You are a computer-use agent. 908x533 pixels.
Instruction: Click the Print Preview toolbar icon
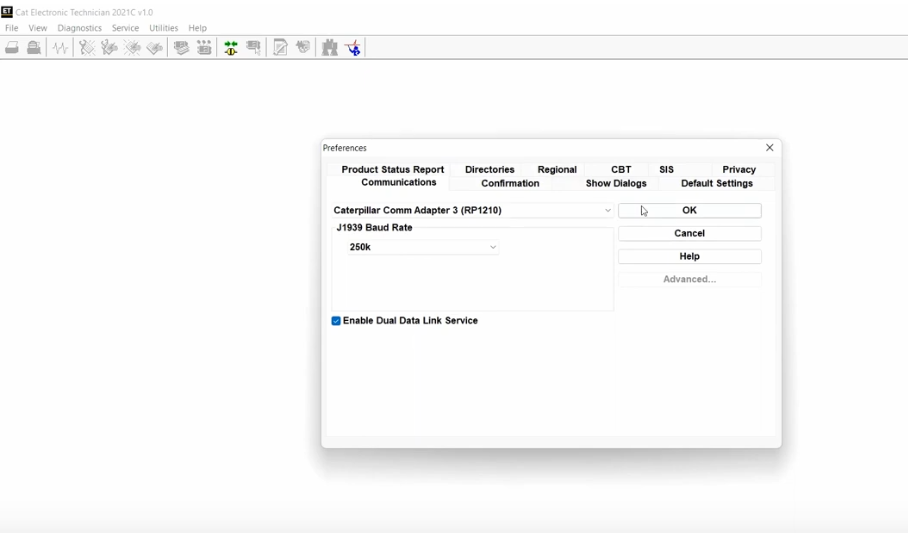[x=34, y=48]
